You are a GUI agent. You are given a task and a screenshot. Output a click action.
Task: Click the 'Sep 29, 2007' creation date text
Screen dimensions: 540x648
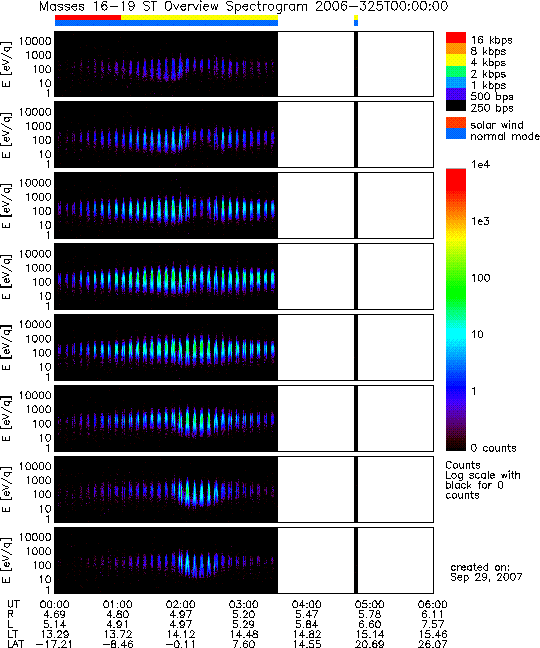pyautogui.click(x=486, y=577)
